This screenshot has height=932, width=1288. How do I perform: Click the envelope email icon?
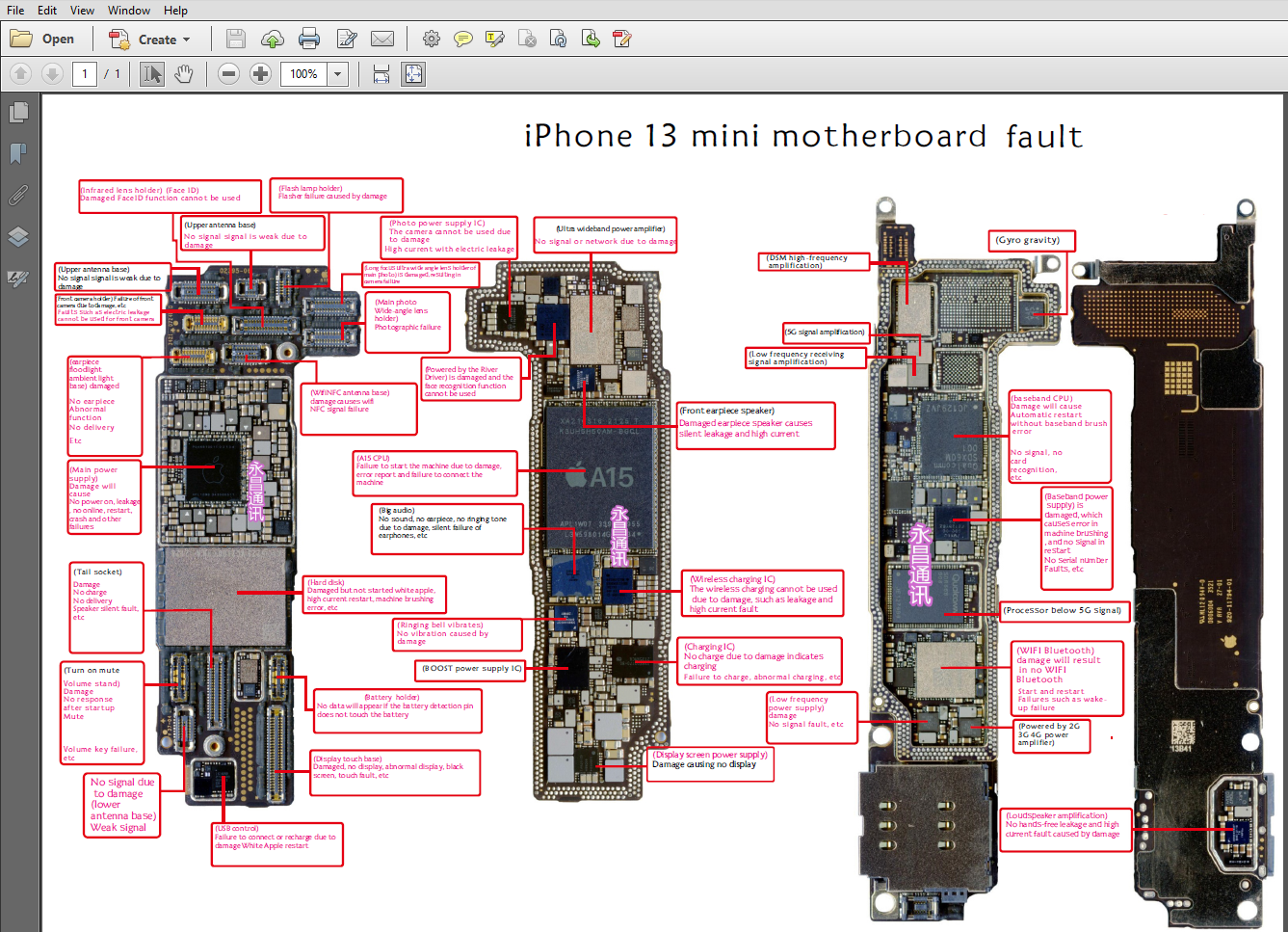[382, 40]
